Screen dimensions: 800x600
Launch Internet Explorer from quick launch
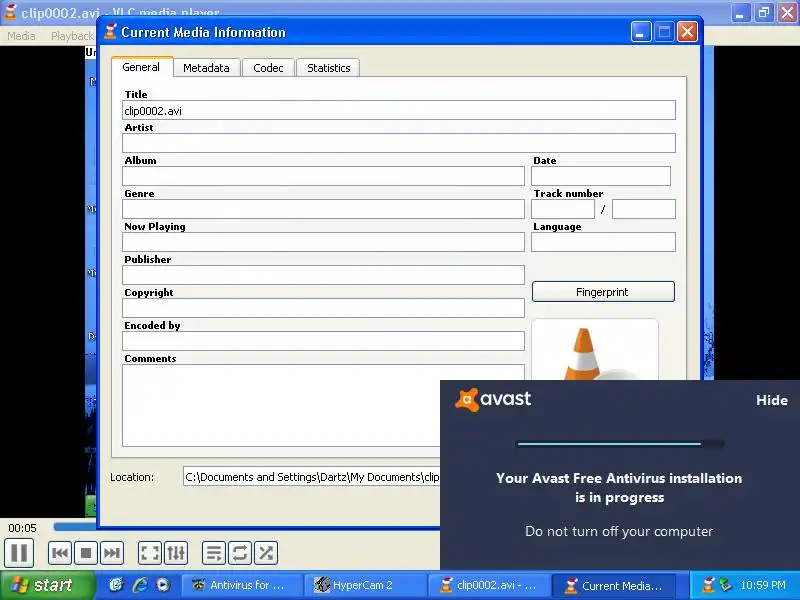click(x=140, y=585)
